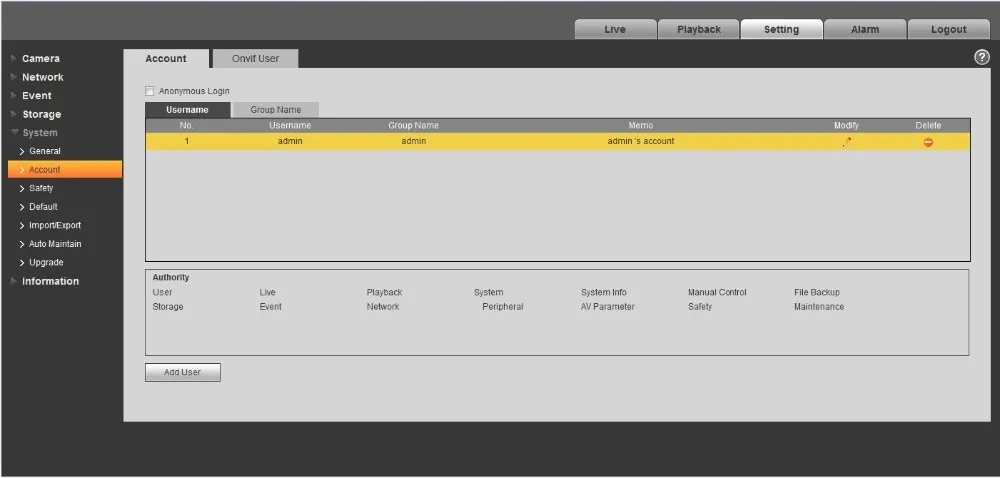Click the Delete column header
The image size is (1000, 478).
click(x=928, y=126)
